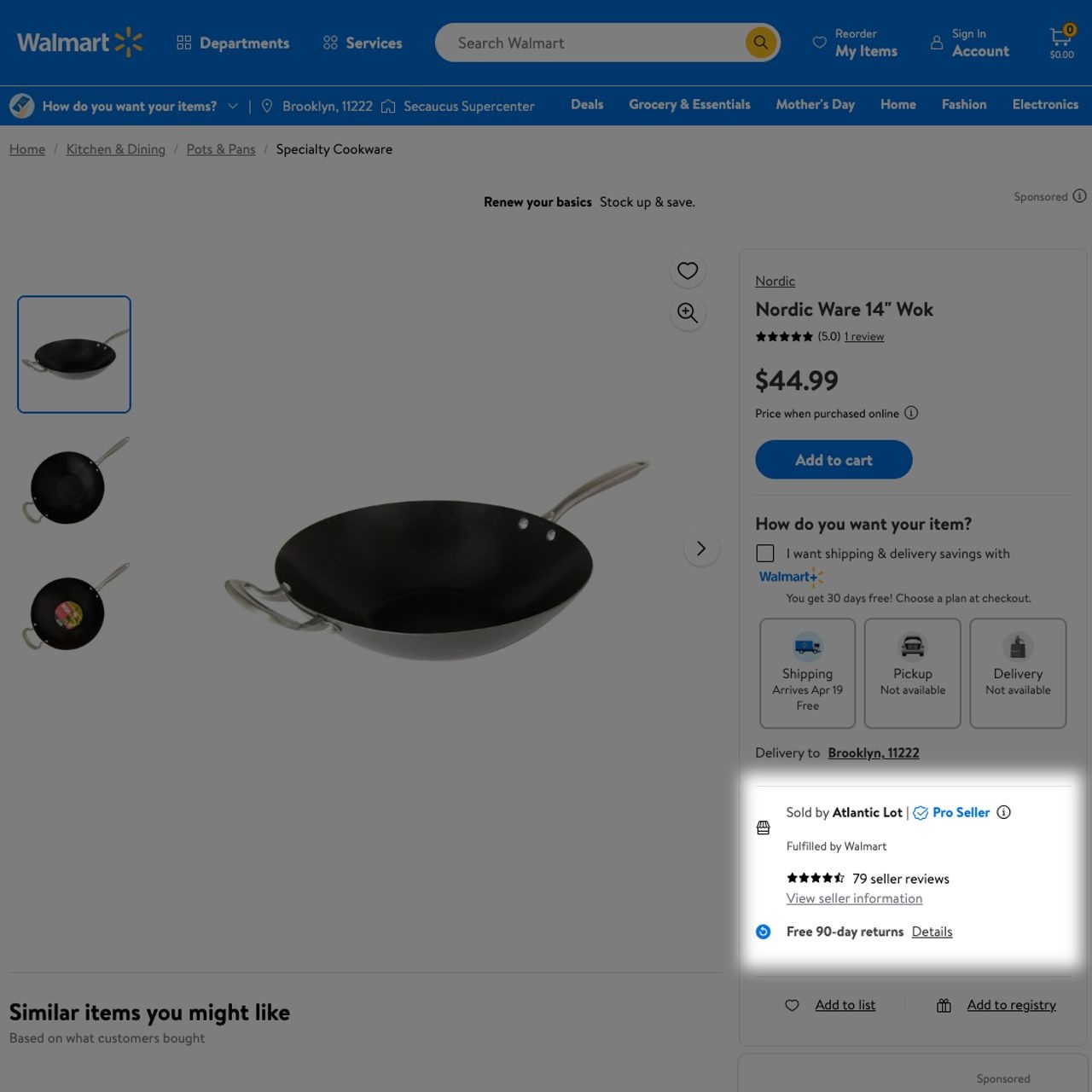Open the Services menu
The height and width of the screenshot is (1092, 1092).
click(363, 43)
